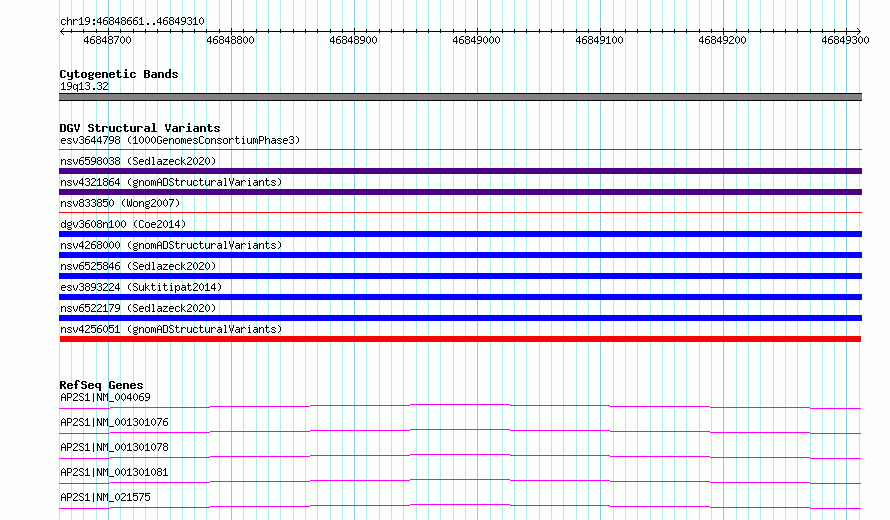Open transcript AP2S1|NM_001301076
Viewport: 890px width, 520px height.
[114, 422]
